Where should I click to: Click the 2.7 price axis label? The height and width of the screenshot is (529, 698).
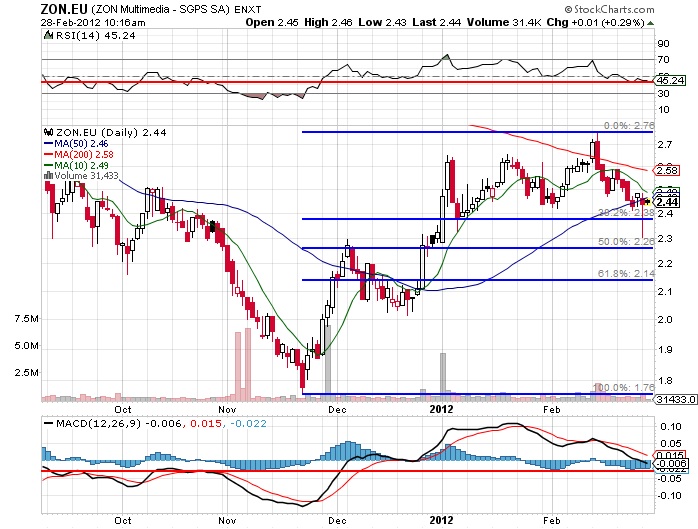pos(665,144)
